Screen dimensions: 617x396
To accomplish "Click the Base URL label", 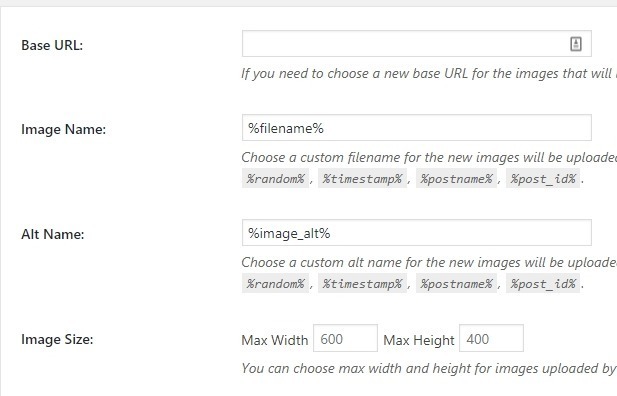I will [x=52, y=45].
